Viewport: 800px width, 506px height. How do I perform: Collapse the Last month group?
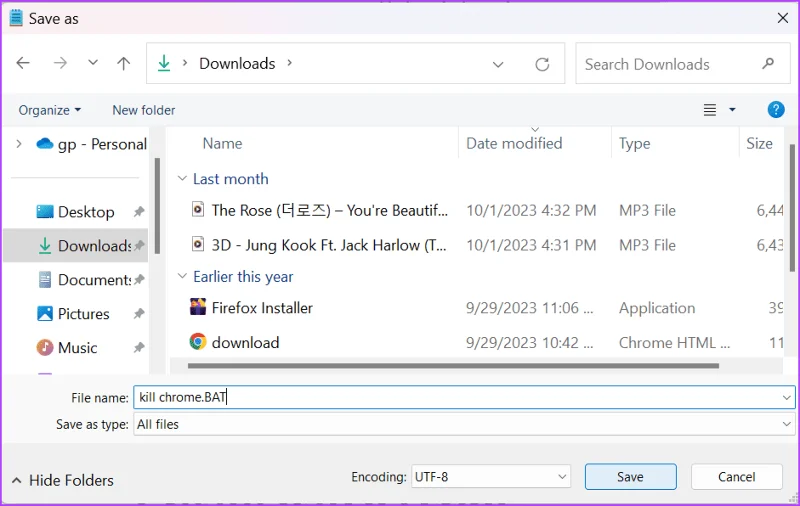(x=182, y=179)
